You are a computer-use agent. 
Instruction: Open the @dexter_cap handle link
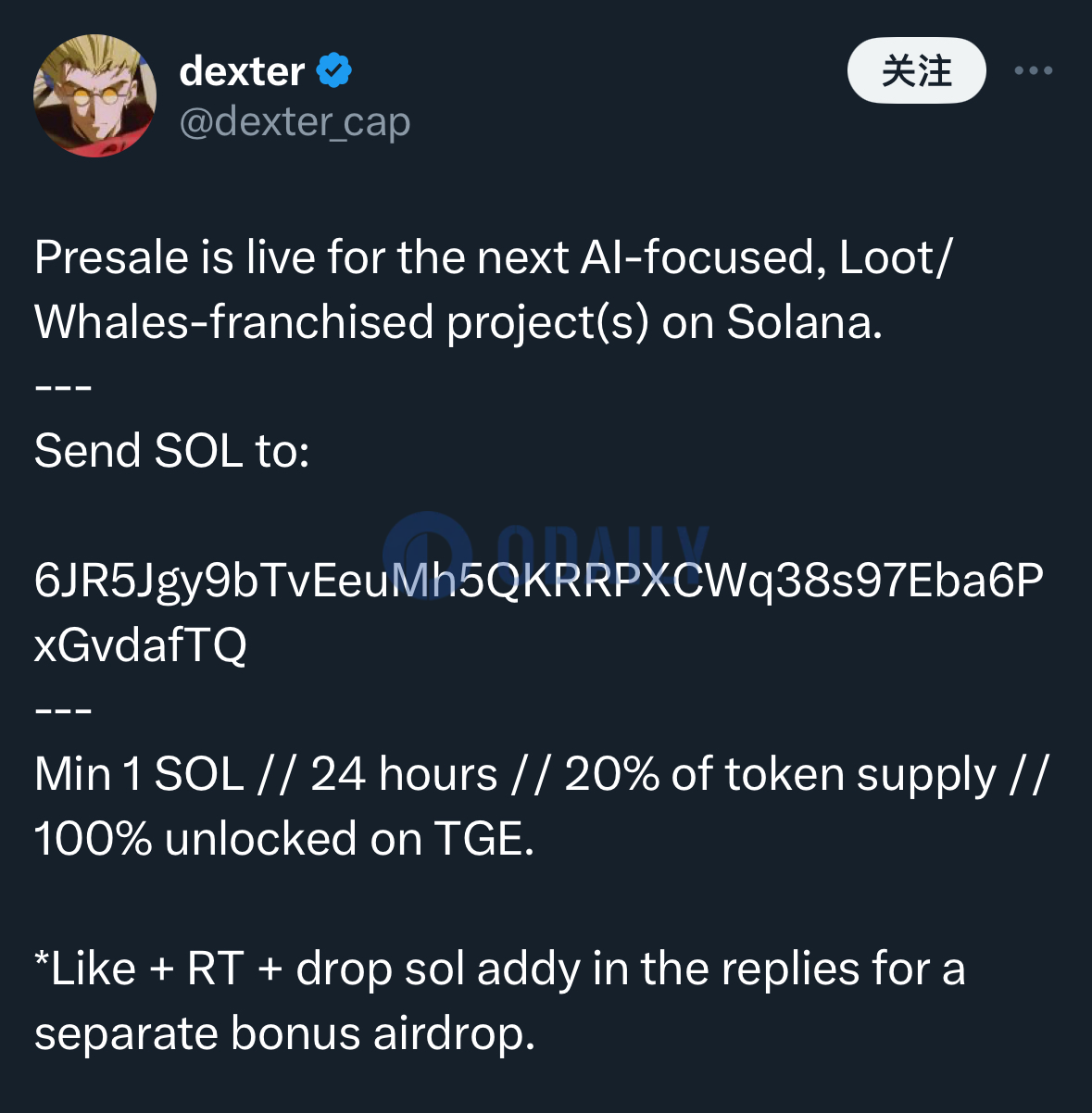[x=295, y=121]
